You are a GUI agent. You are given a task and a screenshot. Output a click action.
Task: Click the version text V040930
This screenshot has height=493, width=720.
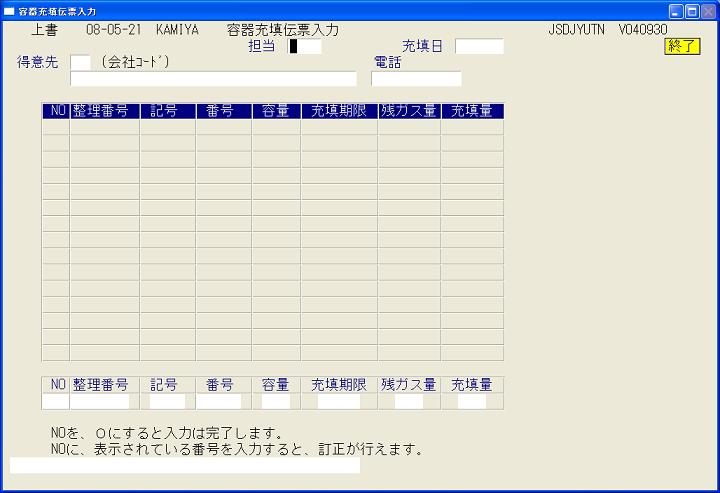pos(643,30)
